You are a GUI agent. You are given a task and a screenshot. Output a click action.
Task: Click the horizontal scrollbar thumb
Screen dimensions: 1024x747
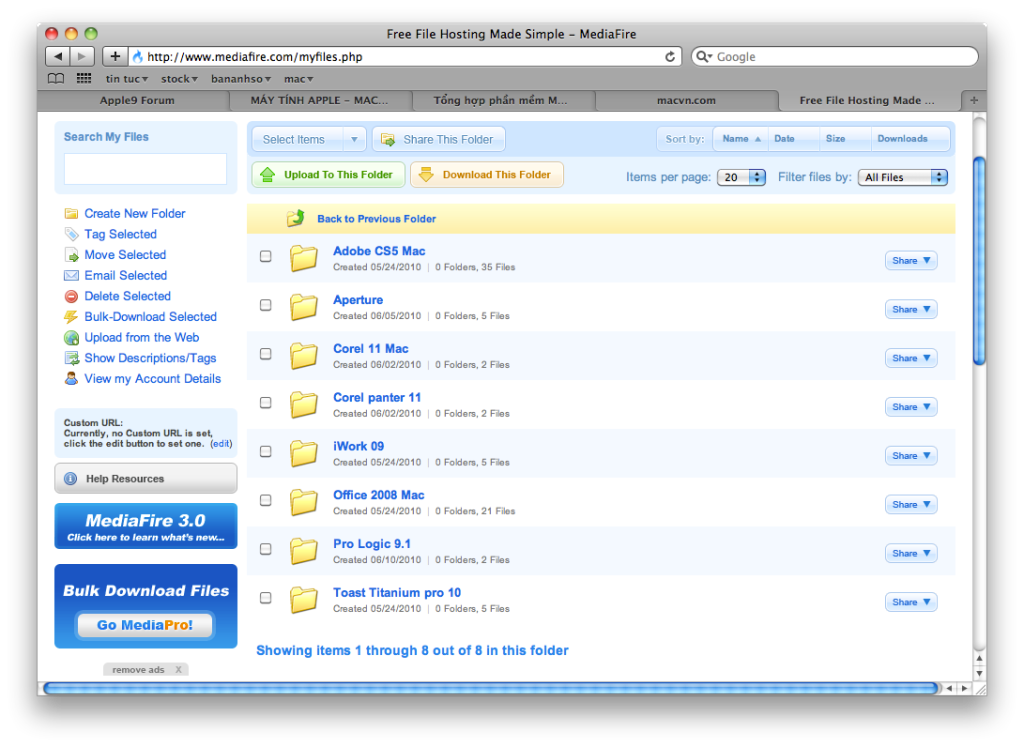490,688
